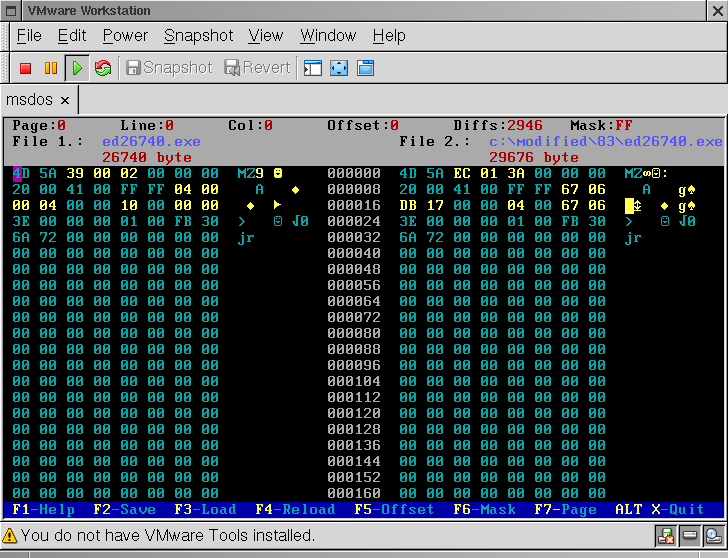Open the Snapshot menu
Viewport: 728px width, 558px height.
point(198,36)
